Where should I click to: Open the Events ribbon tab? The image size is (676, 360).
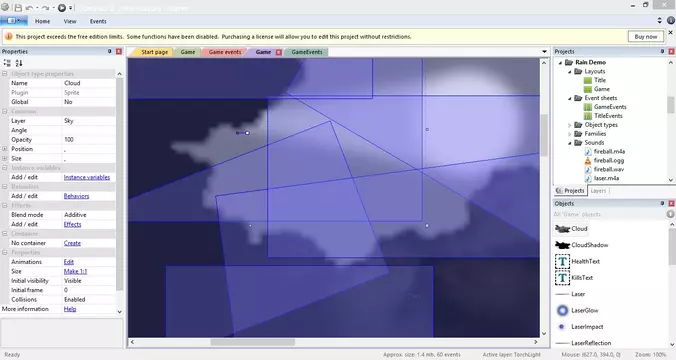point(98,21)
